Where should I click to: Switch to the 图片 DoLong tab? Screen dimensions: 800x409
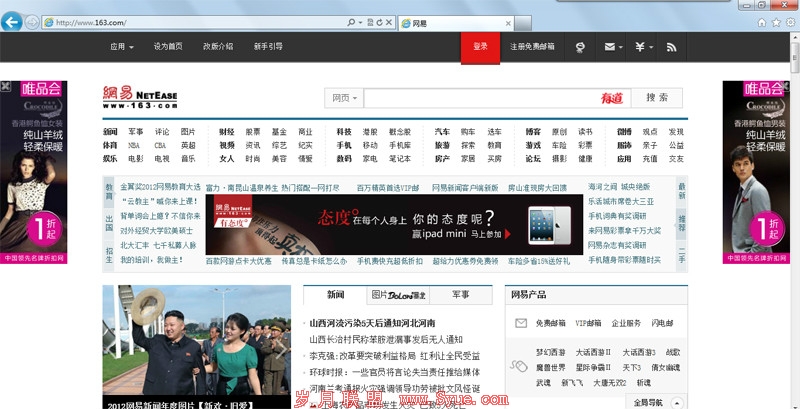pyautogui.click(x=398, y=295)
